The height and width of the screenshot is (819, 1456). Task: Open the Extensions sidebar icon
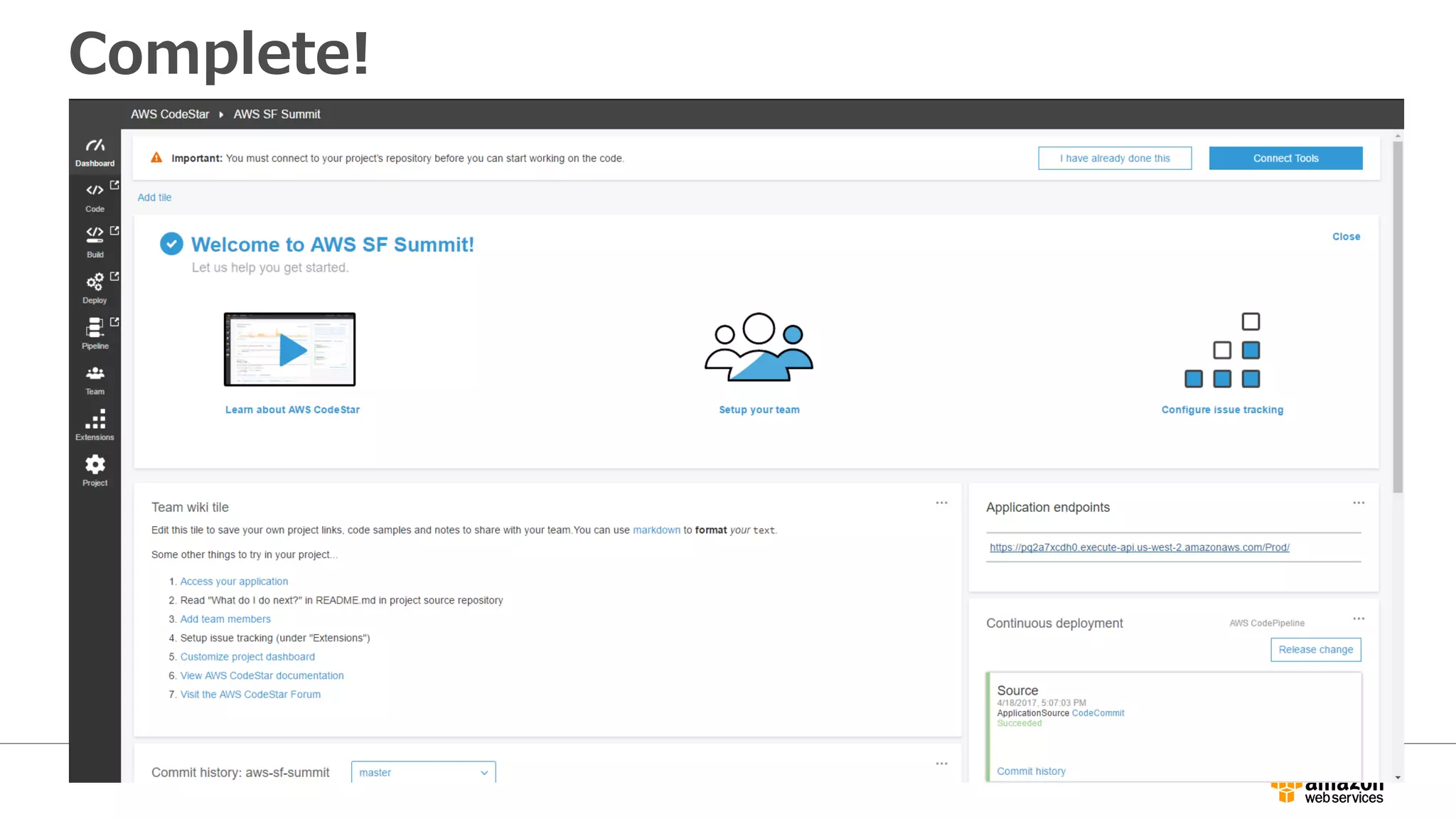95,419
